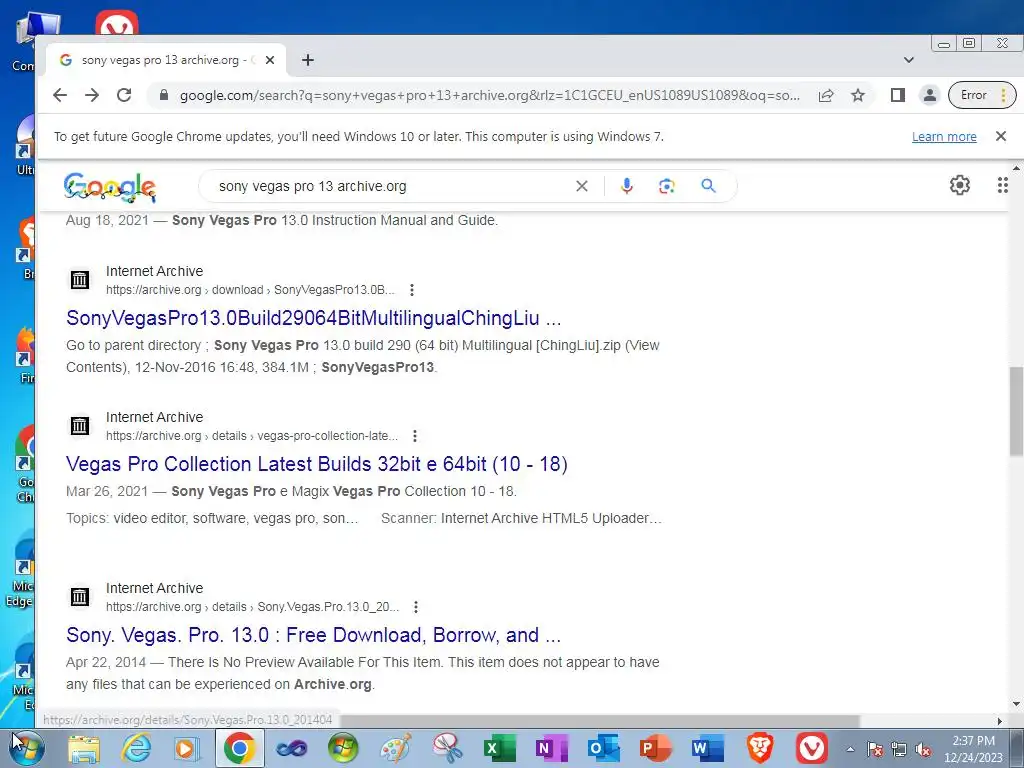Open Windows Media Player from the taskbar
Screen dimensions: 1024x768
click(x=187, y=749)
